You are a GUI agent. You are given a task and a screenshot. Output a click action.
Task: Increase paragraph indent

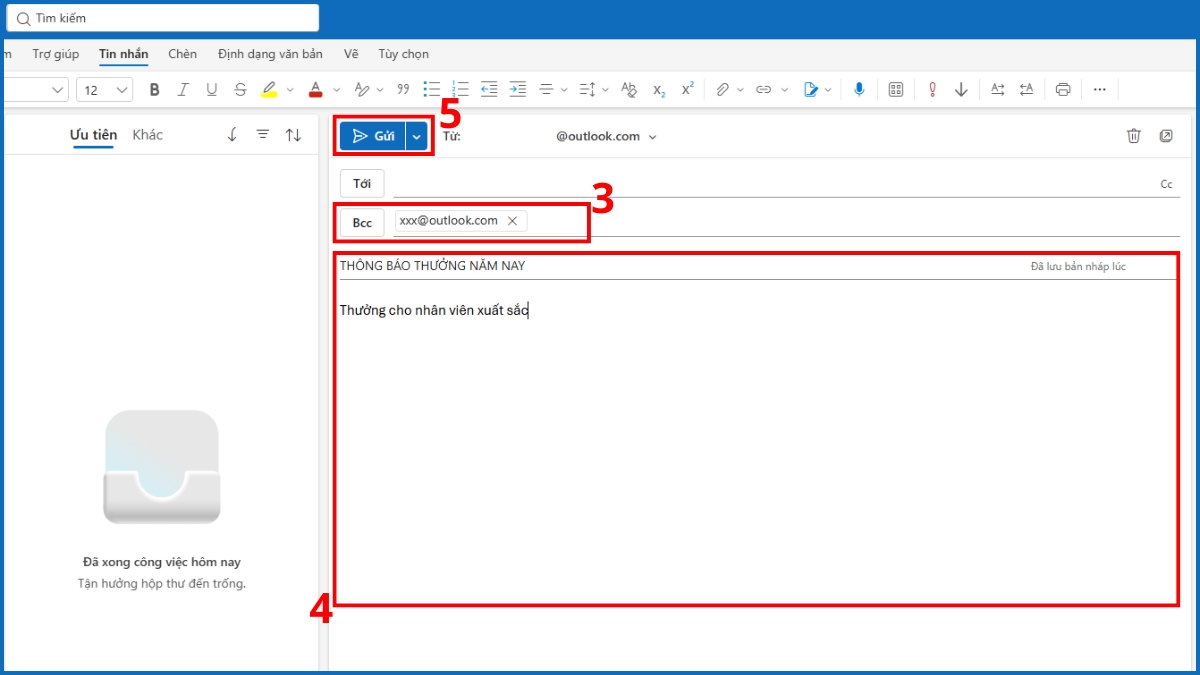tap(517, 90)
